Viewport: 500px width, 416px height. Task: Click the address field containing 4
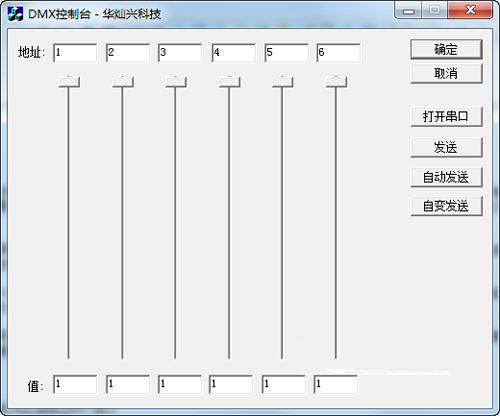(234, 53)
